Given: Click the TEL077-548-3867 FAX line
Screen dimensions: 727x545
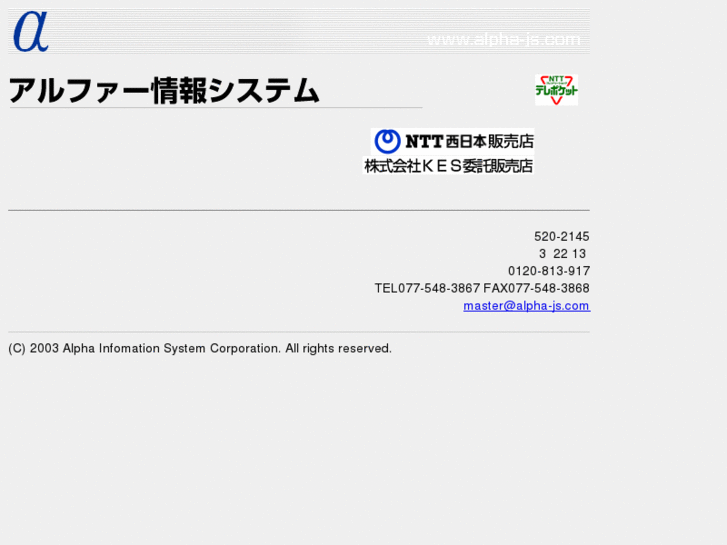Looking at the screenshot, I should [482, 289].
